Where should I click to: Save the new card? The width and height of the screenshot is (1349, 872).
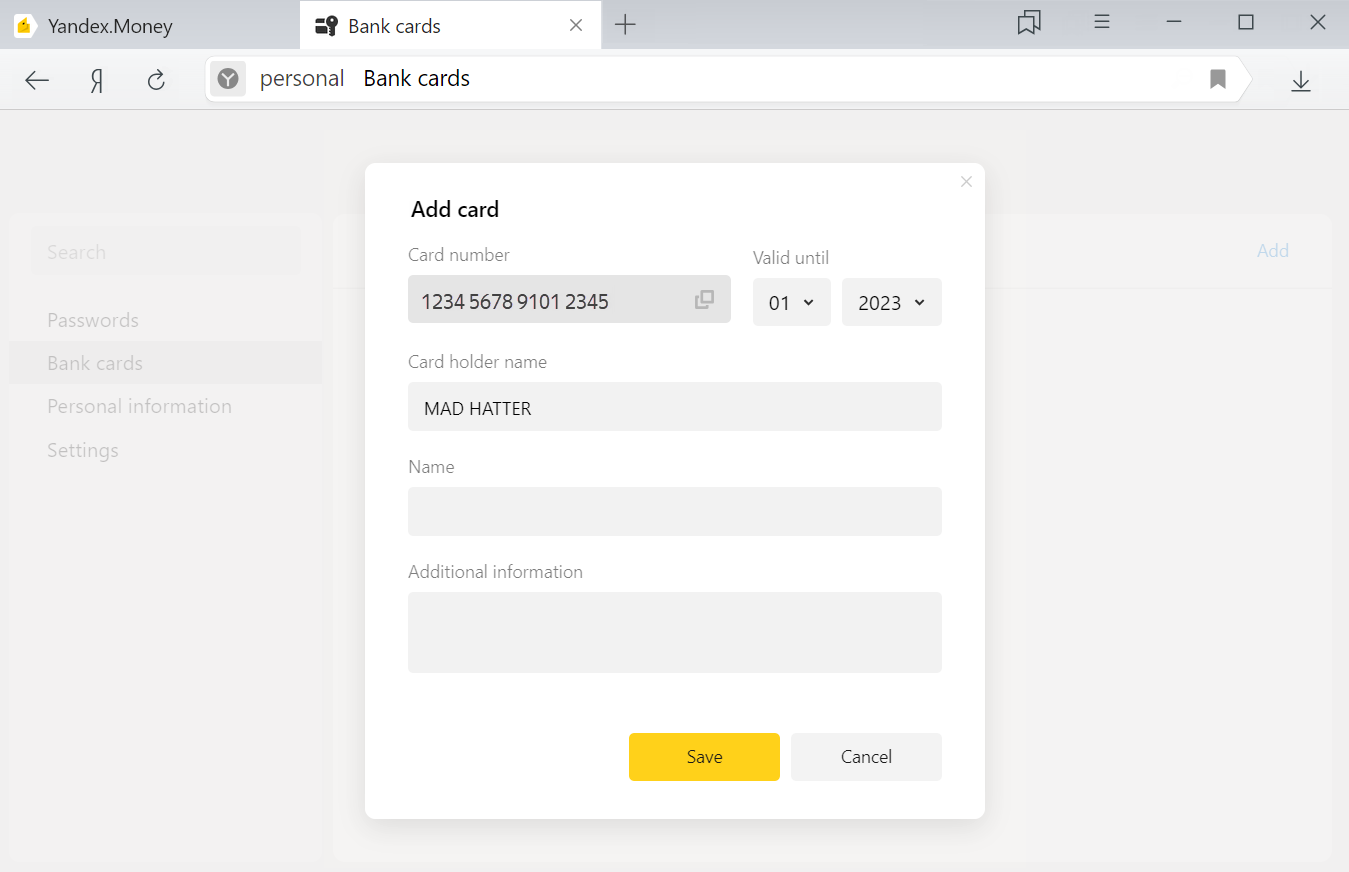coord(704,757)
